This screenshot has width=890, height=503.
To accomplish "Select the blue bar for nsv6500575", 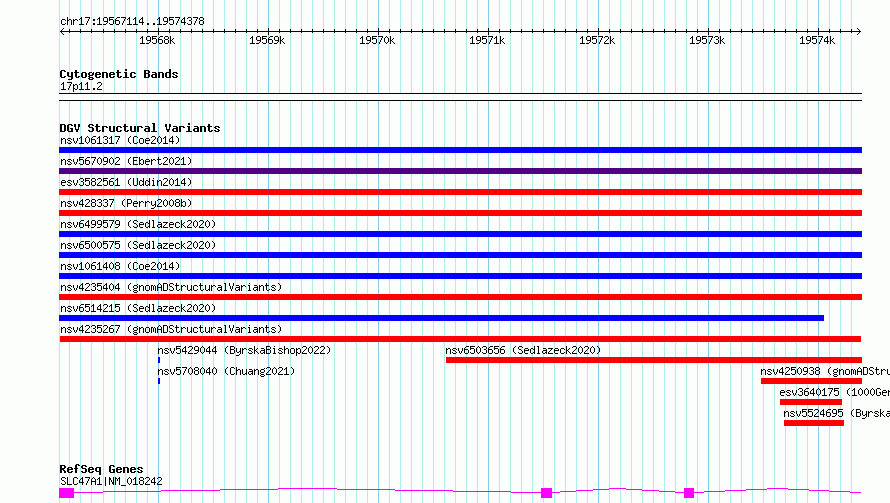I will [x=460, y=255].
